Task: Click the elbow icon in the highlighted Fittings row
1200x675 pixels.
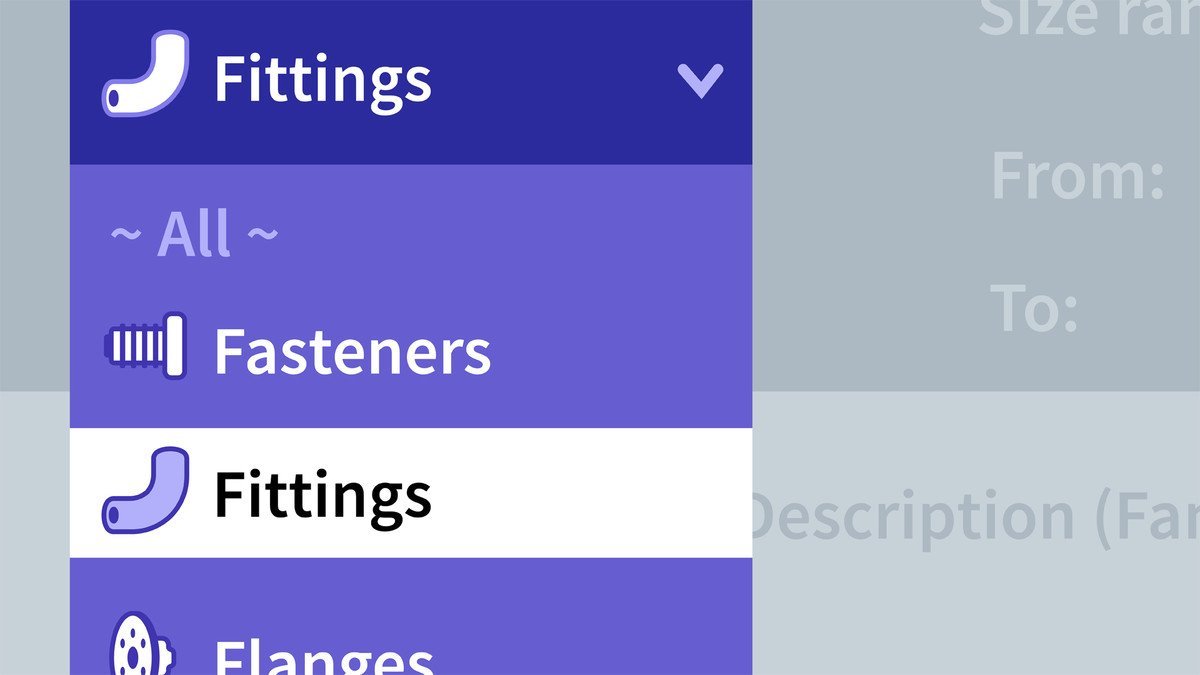Action: pos(145,490)
